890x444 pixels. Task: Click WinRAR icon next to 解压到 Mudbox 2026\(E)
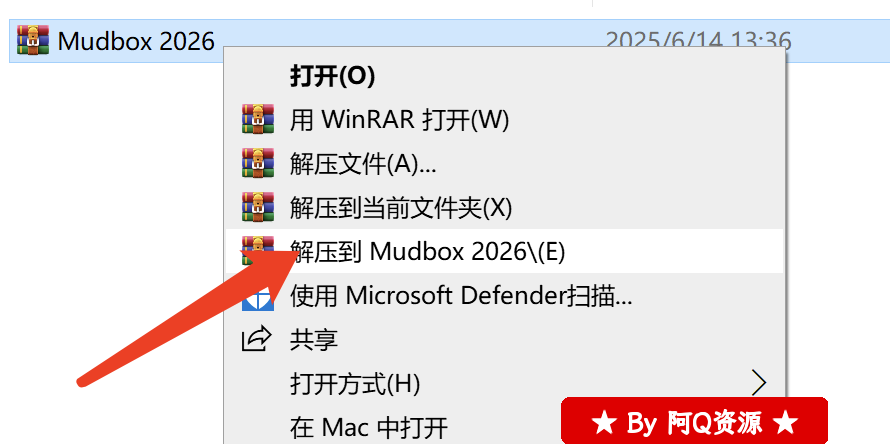tap(258, 250)
